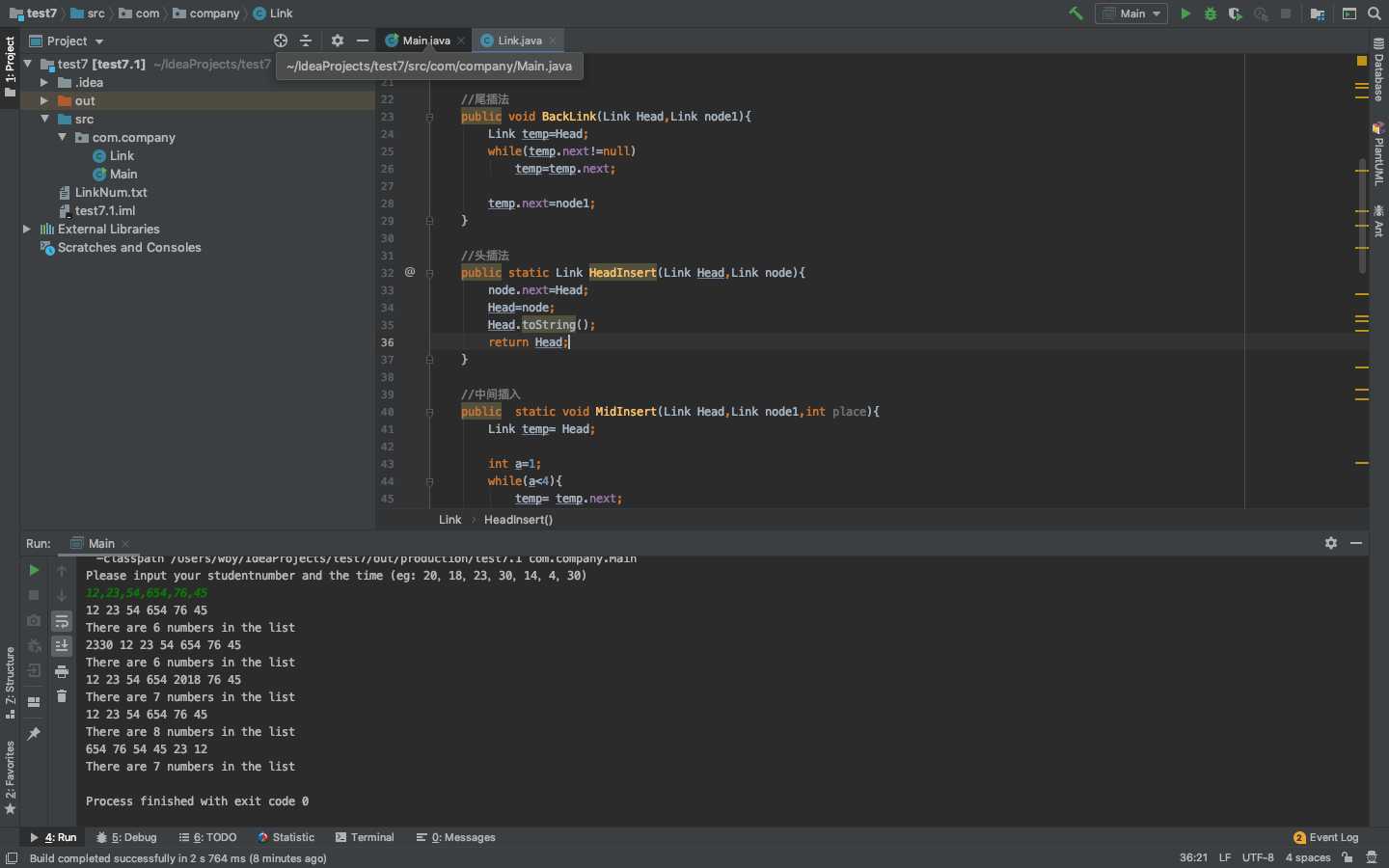
Task: Click the Build Project hammer icon
Action: point(1076,14)
